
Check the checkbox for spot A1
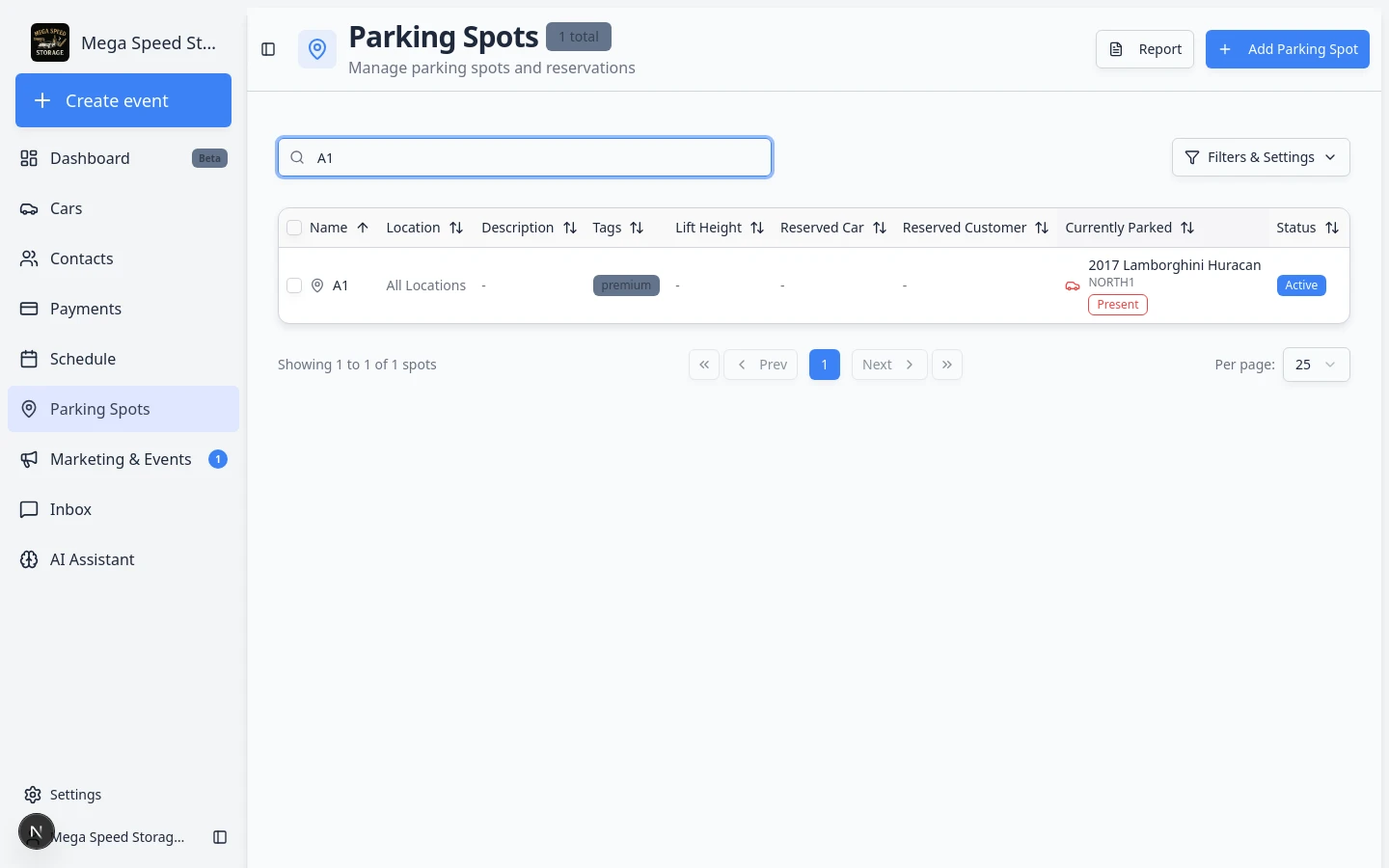coord(294,285)
